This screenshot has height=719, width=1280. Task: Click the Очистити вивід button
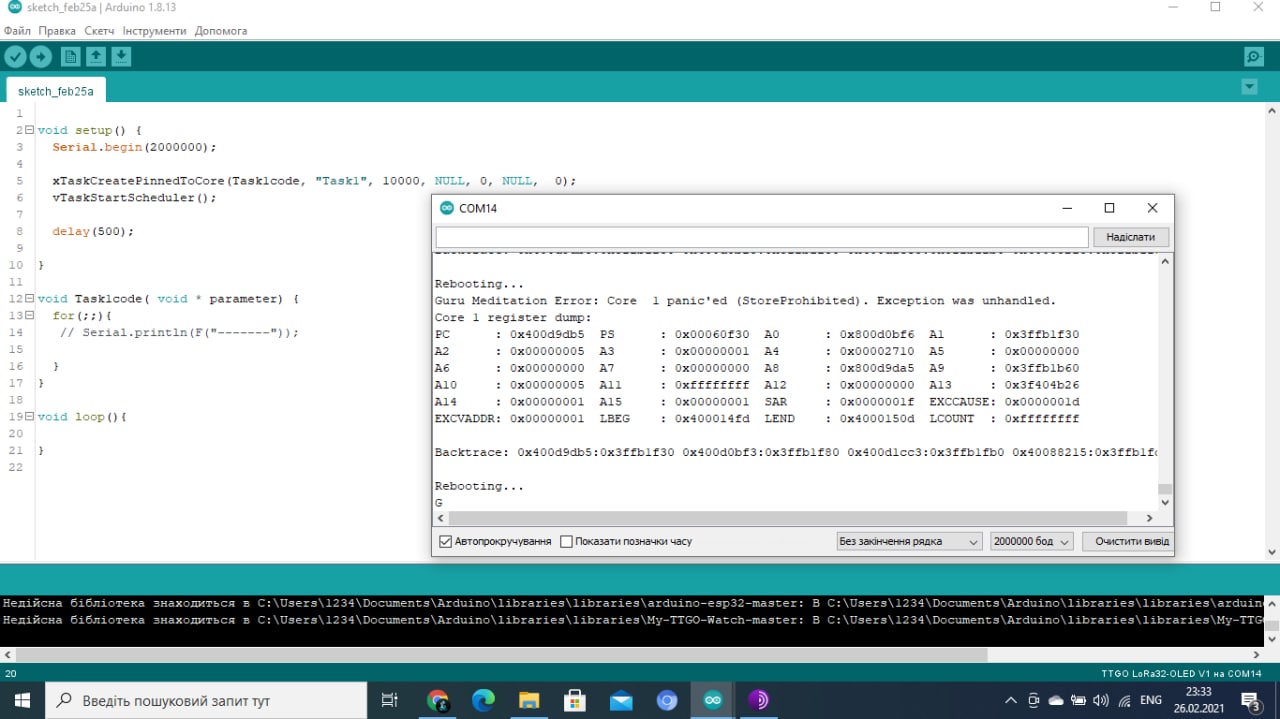[1128, 541]
